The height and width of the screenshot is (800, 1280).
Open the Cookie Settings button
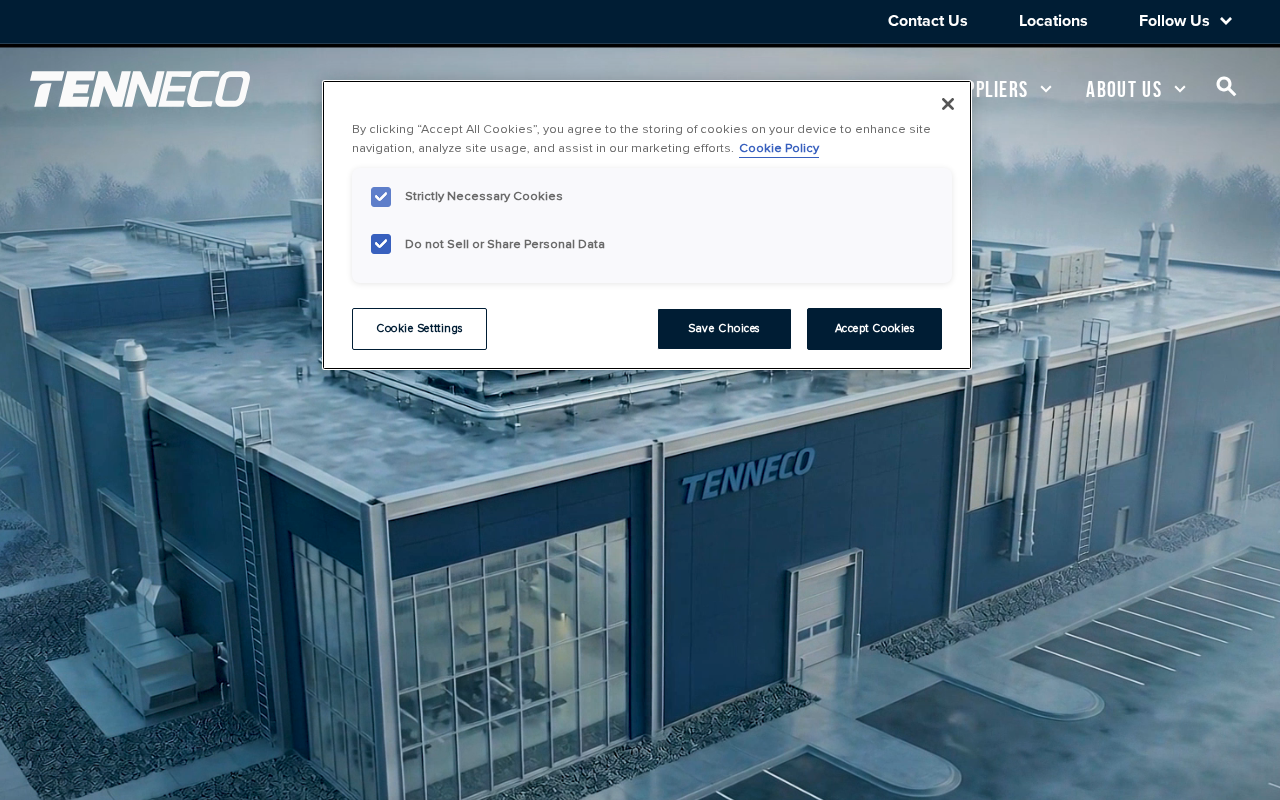tap(419, 329)
